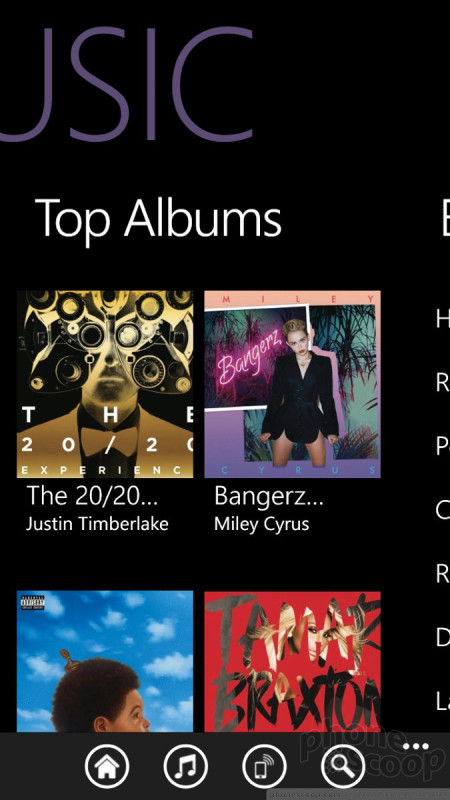Open The 20/20... album title link
Image resolution: width=450 pixels, height=800 pixels.
[x=92, y=495]
